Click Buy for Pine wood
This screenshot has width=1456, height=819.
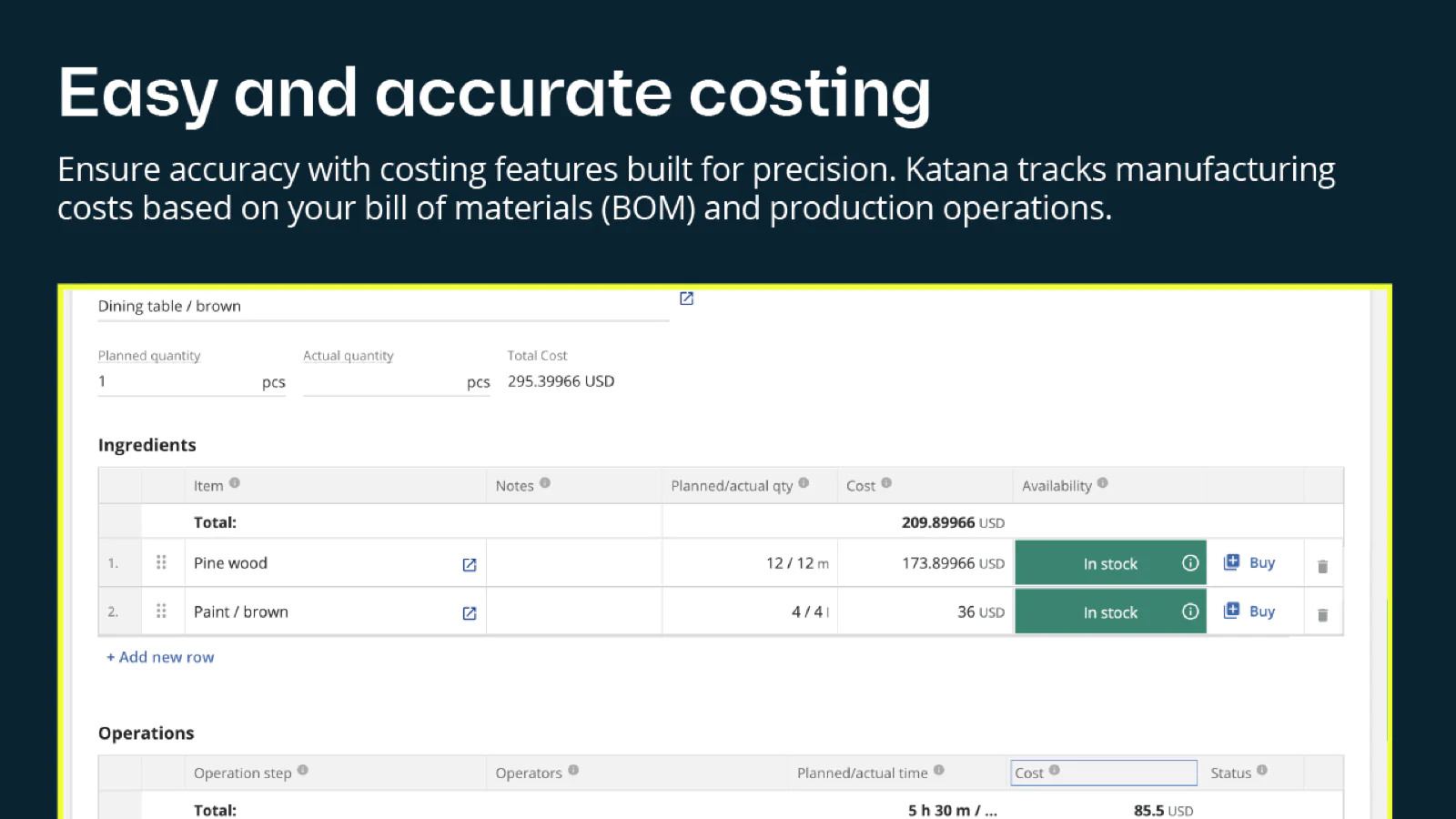tap(1250, 562)
